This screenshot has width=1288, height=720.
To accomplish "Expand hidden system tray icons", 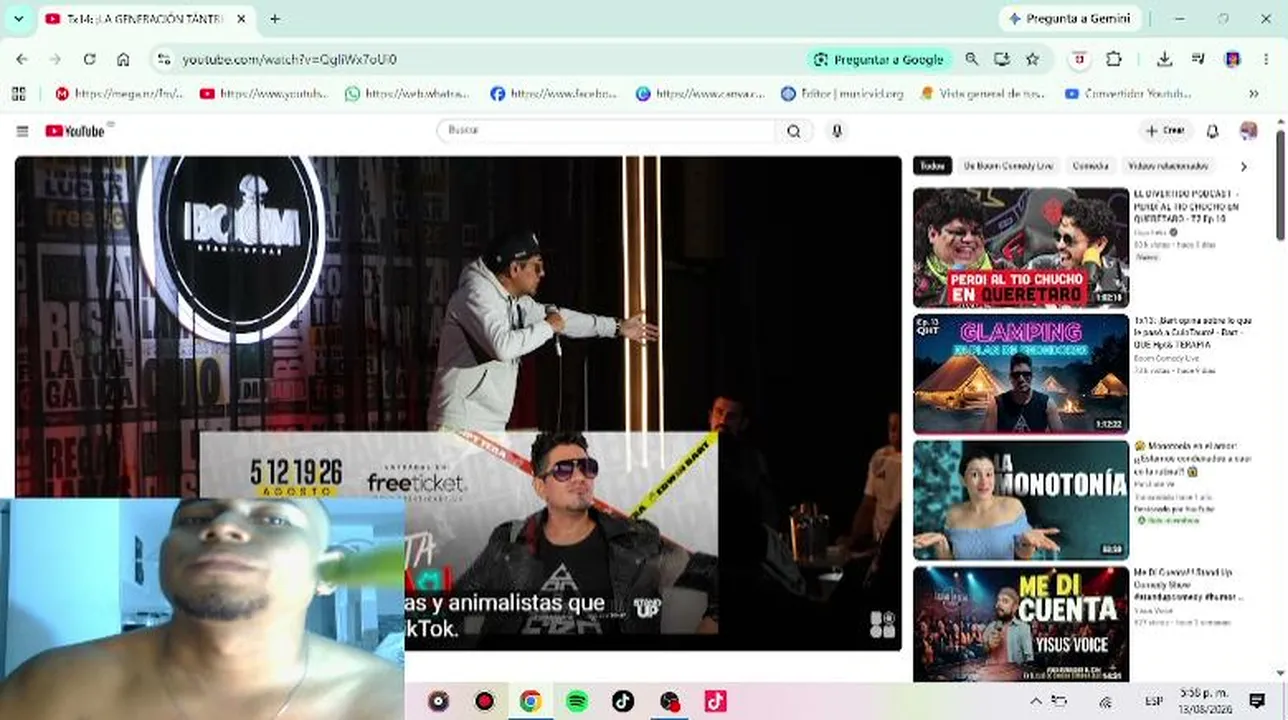I will point(1036,701).
